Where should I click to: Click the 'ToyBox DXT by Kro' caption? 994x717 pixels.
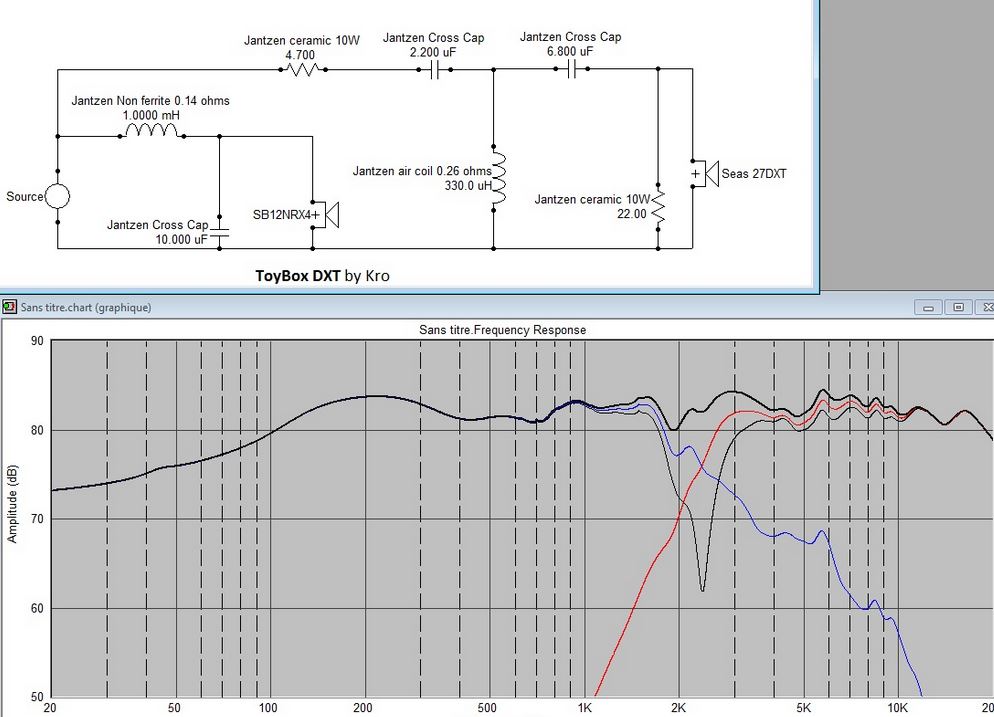point(322,276)
